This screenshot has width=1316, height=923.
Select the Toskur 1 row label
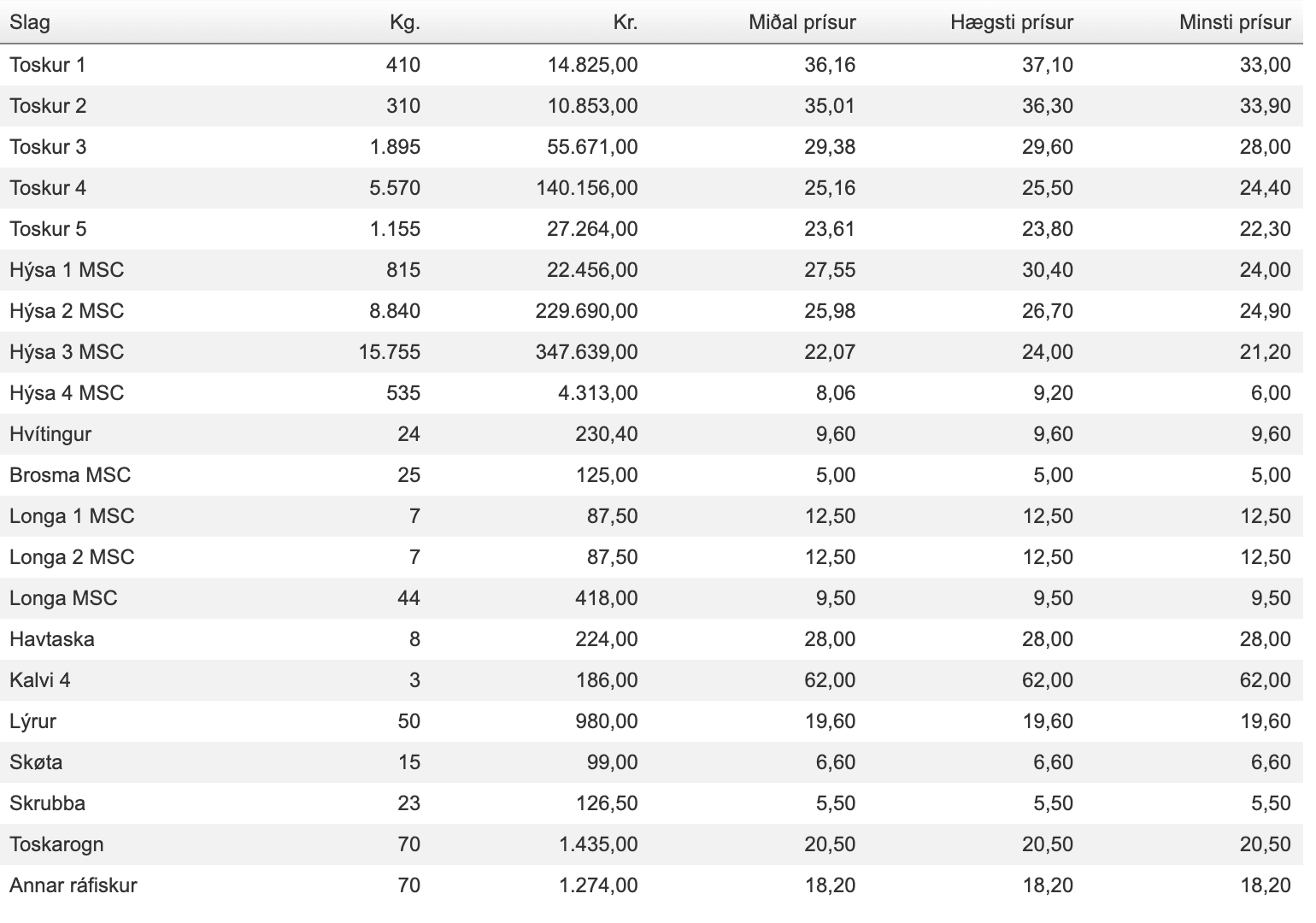tap(48, 65)
